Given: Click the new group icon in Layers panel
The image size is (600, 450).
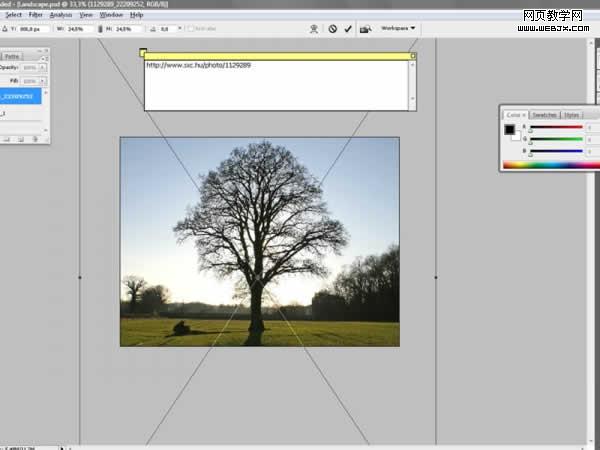Looking at the screenshot, I should (7, 139).
